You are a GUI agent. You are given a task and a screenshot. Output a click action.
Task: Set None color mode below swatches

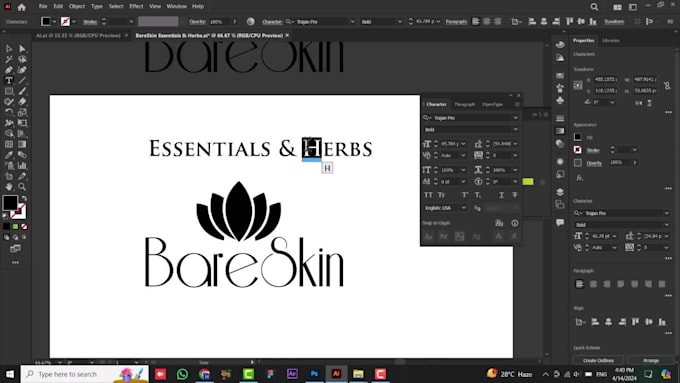point(24,226)
